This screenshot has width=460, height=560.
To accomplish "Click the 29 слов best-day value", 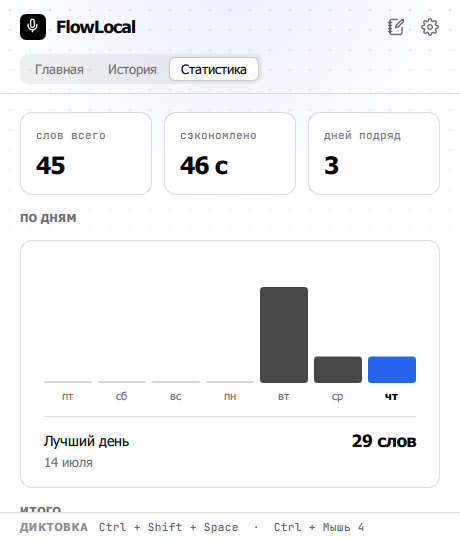I will click(384, 441).
